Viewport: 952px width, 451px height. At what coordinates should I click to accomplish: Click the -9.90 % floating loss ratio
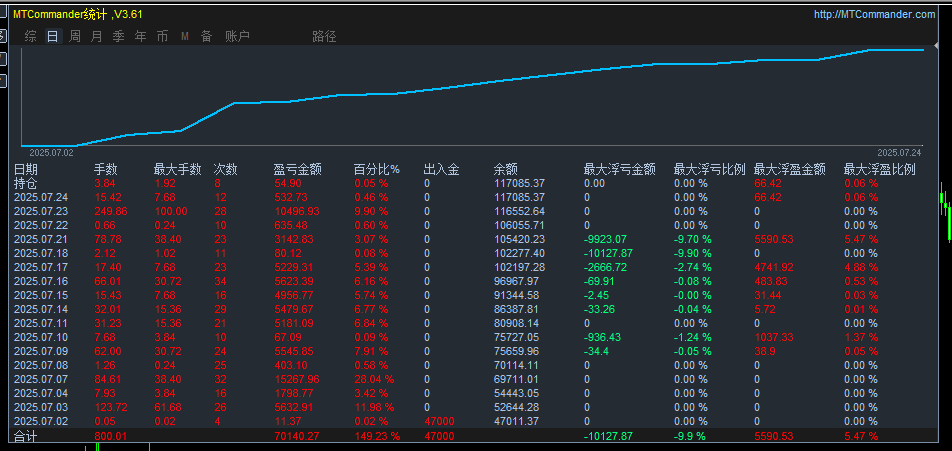(x=692, y=253)
